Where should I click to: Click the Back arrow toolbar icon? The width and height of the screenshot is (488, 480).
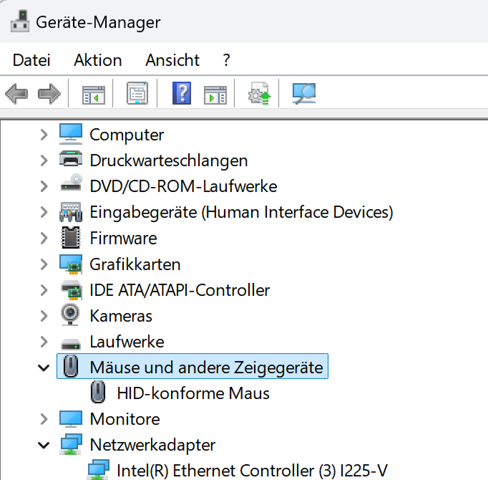click(16, 94)
